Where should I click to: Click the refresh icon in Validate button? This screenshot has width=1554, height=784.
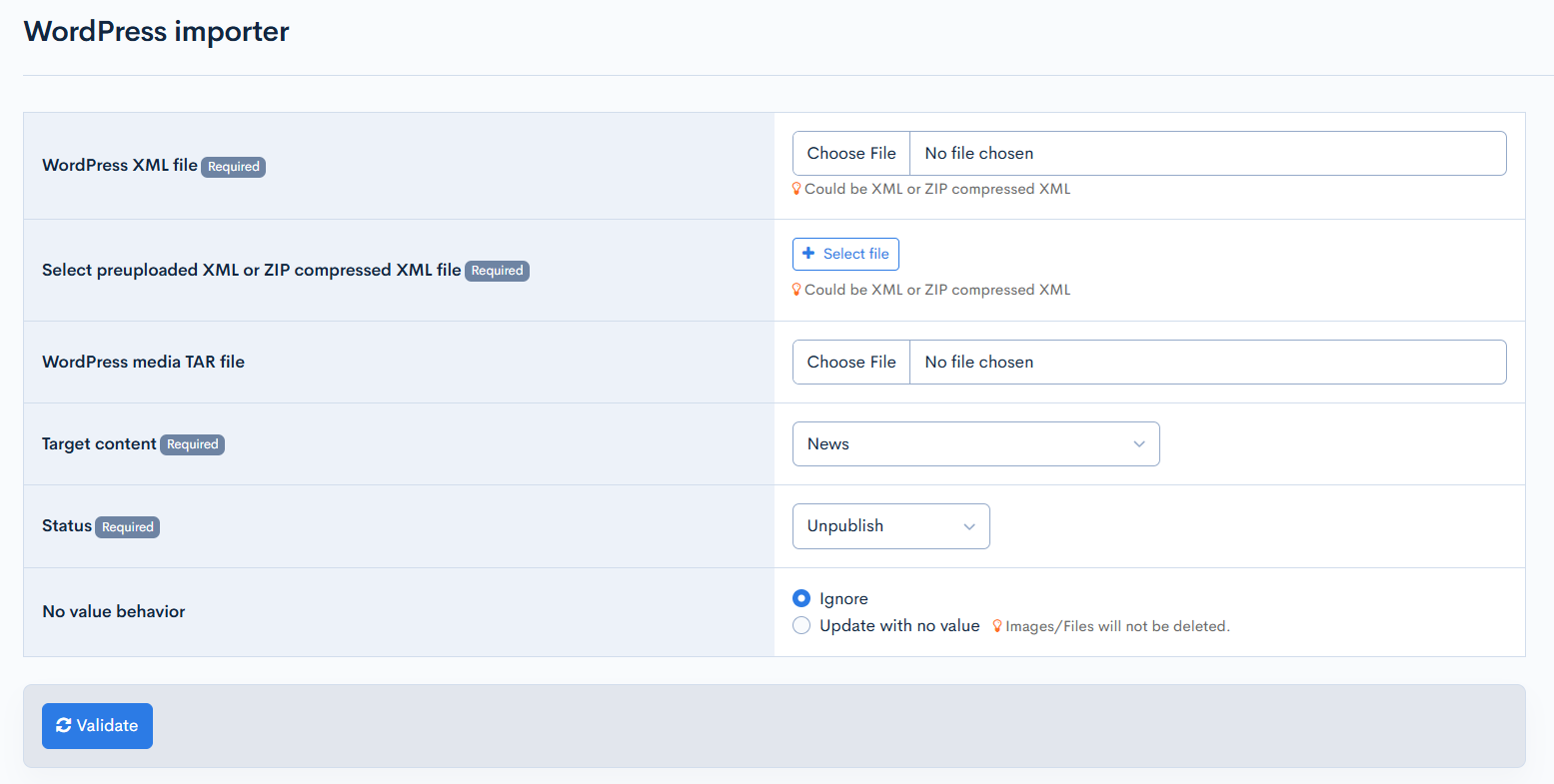[x=64, y=726]
